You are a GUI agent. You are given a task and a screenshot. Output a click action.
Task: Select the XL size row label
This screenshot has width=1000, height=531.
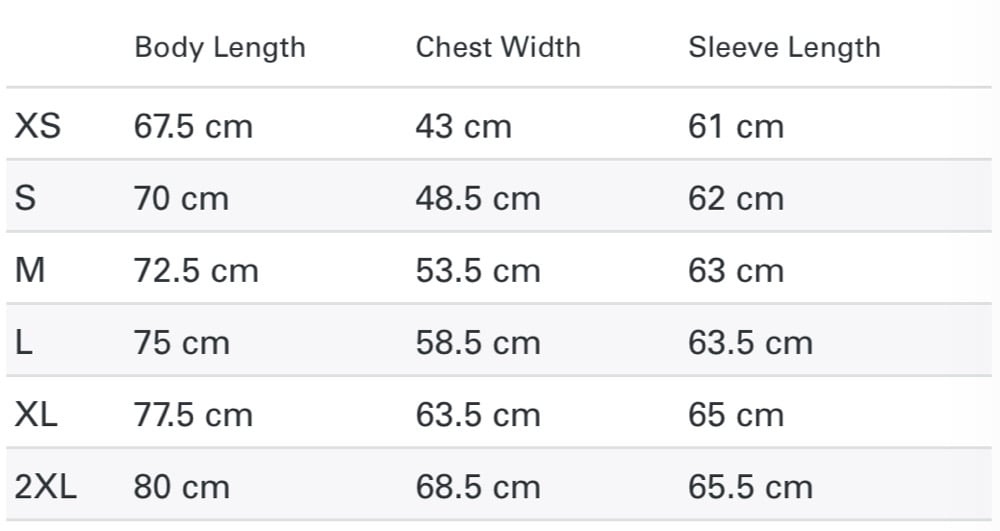[x=36, y=415]
